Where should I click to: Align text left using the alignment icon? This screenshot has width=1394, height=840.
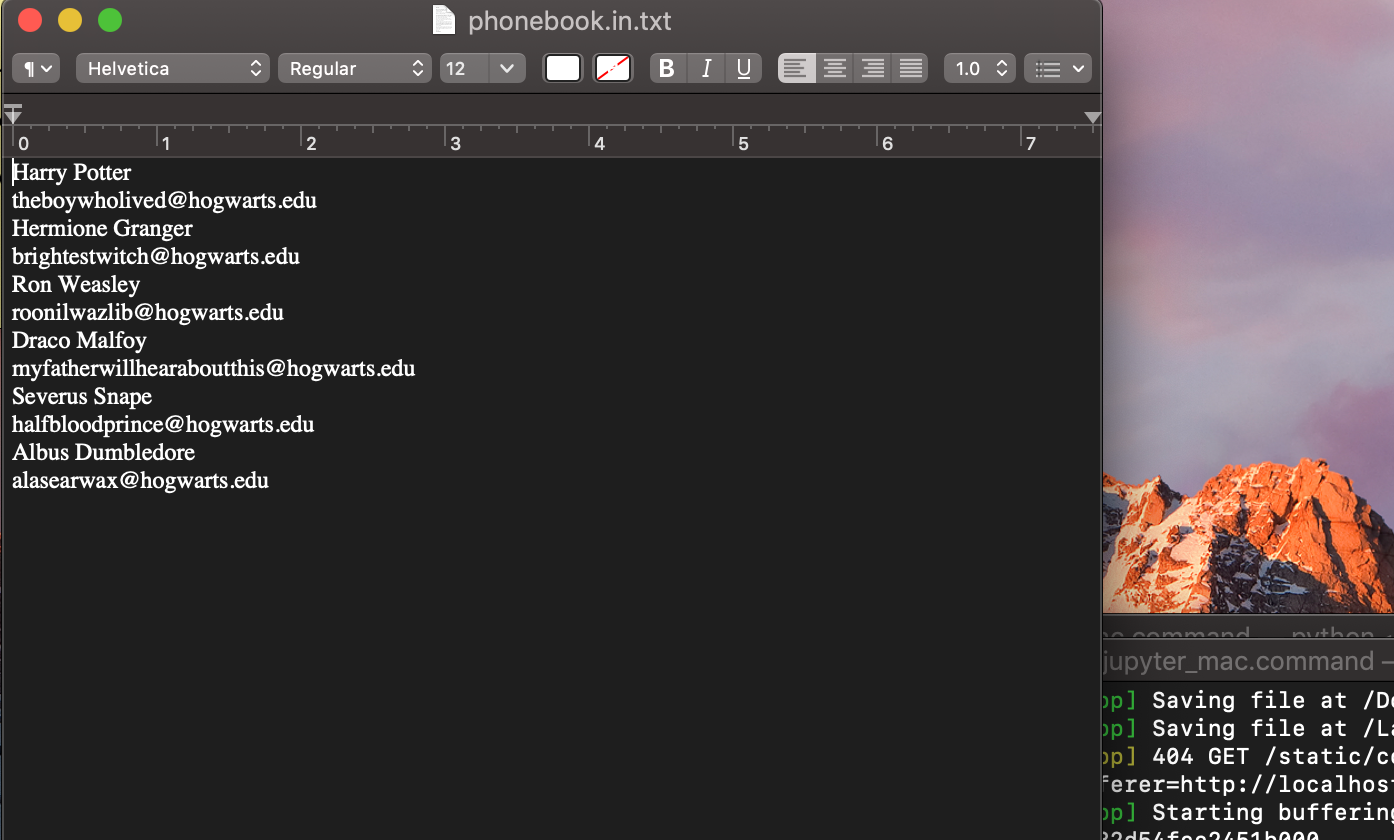pos(796,68)
